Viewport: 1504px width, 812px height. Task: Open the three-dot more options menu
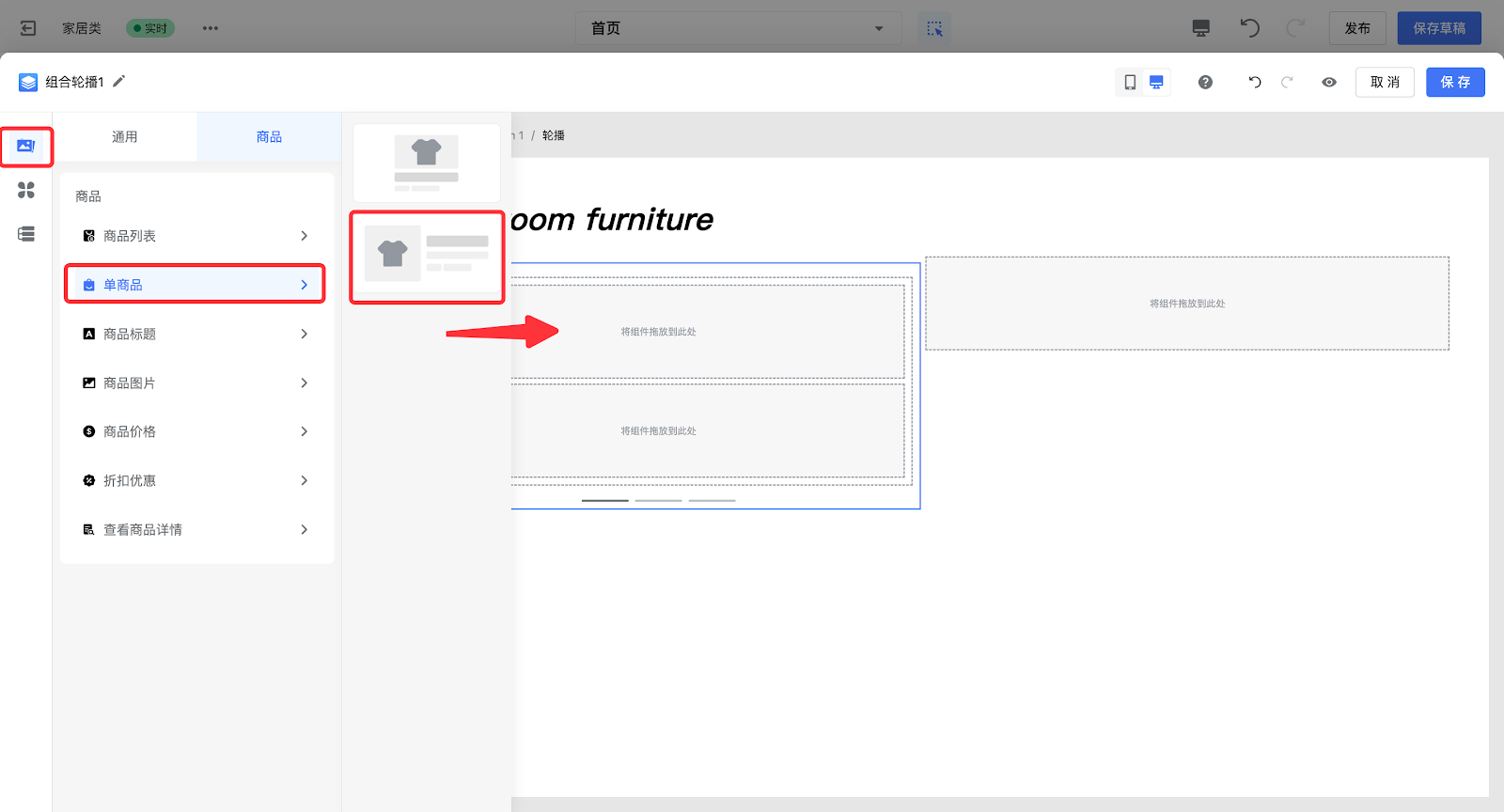coord(211,28)
